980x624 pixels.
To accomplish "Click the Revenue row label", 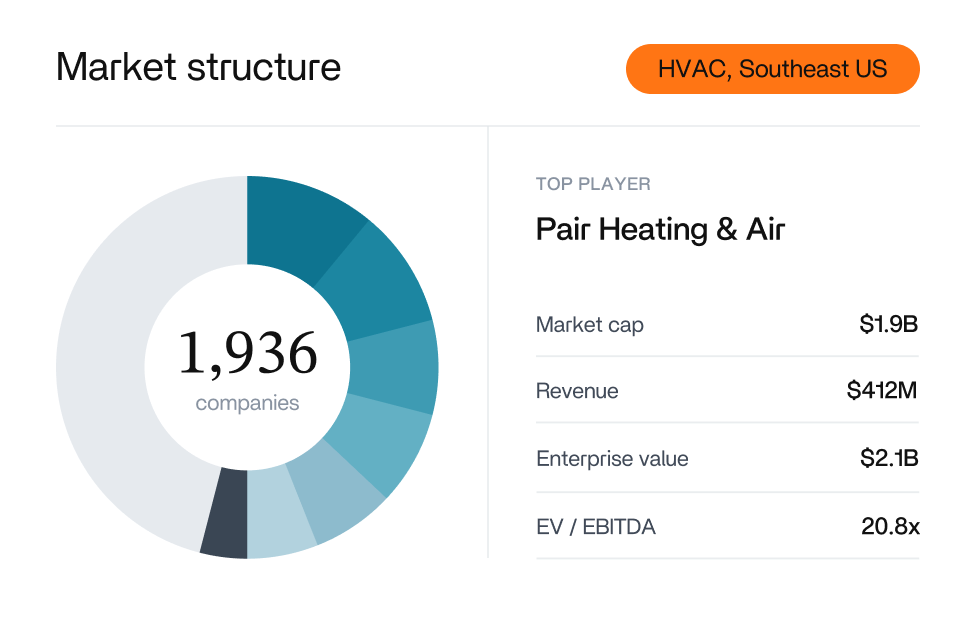I will pyautogui.click(x=577, y=391).
